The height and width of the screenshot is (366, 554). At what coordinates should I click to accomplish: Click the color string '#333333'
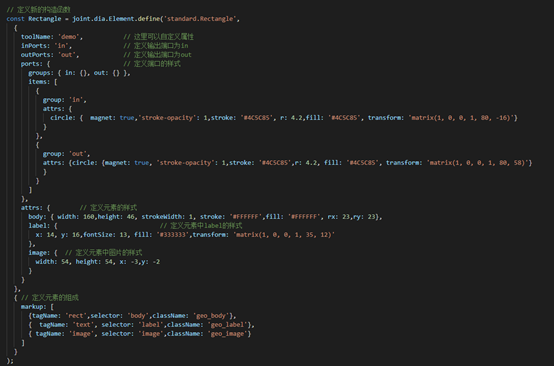click(x=173, y=235)
